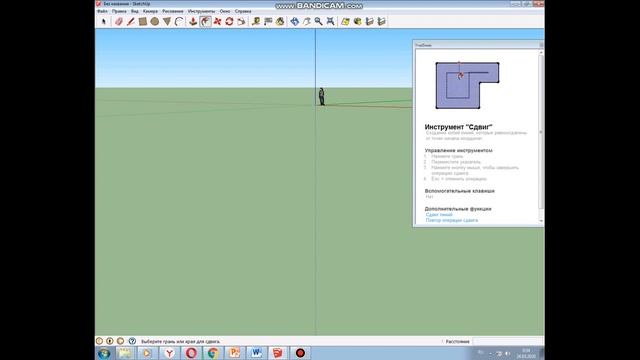Activate the Follow Me tool
Viewport: 640px width, 360px height.
tap(241, 22)
